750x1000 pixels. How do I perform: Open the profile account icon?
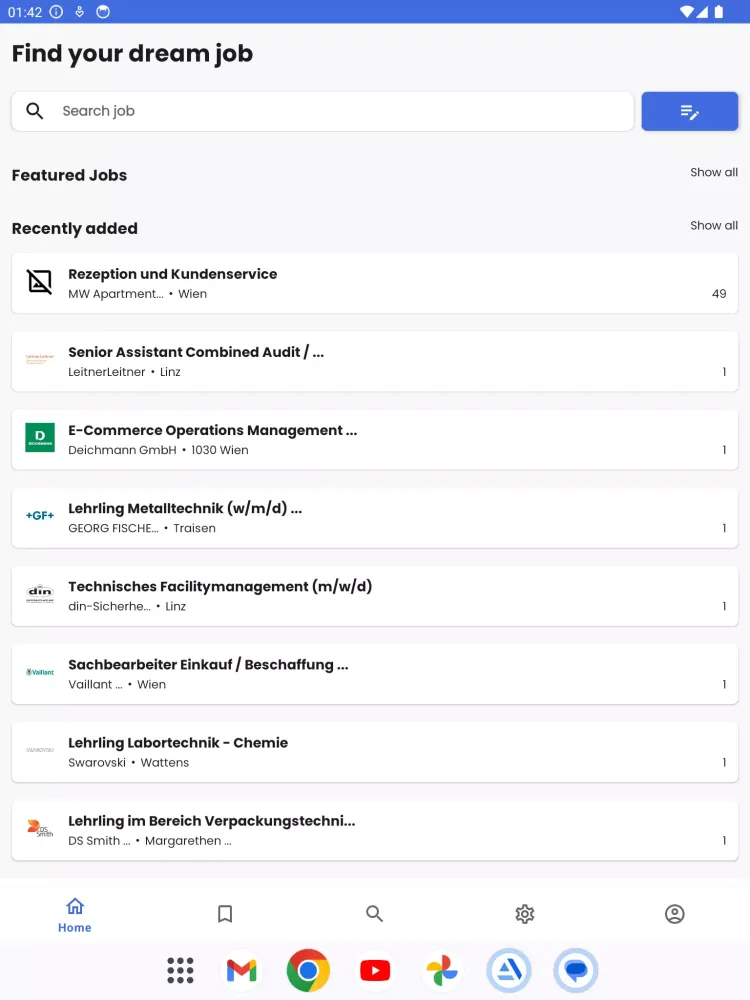(675, 913)
